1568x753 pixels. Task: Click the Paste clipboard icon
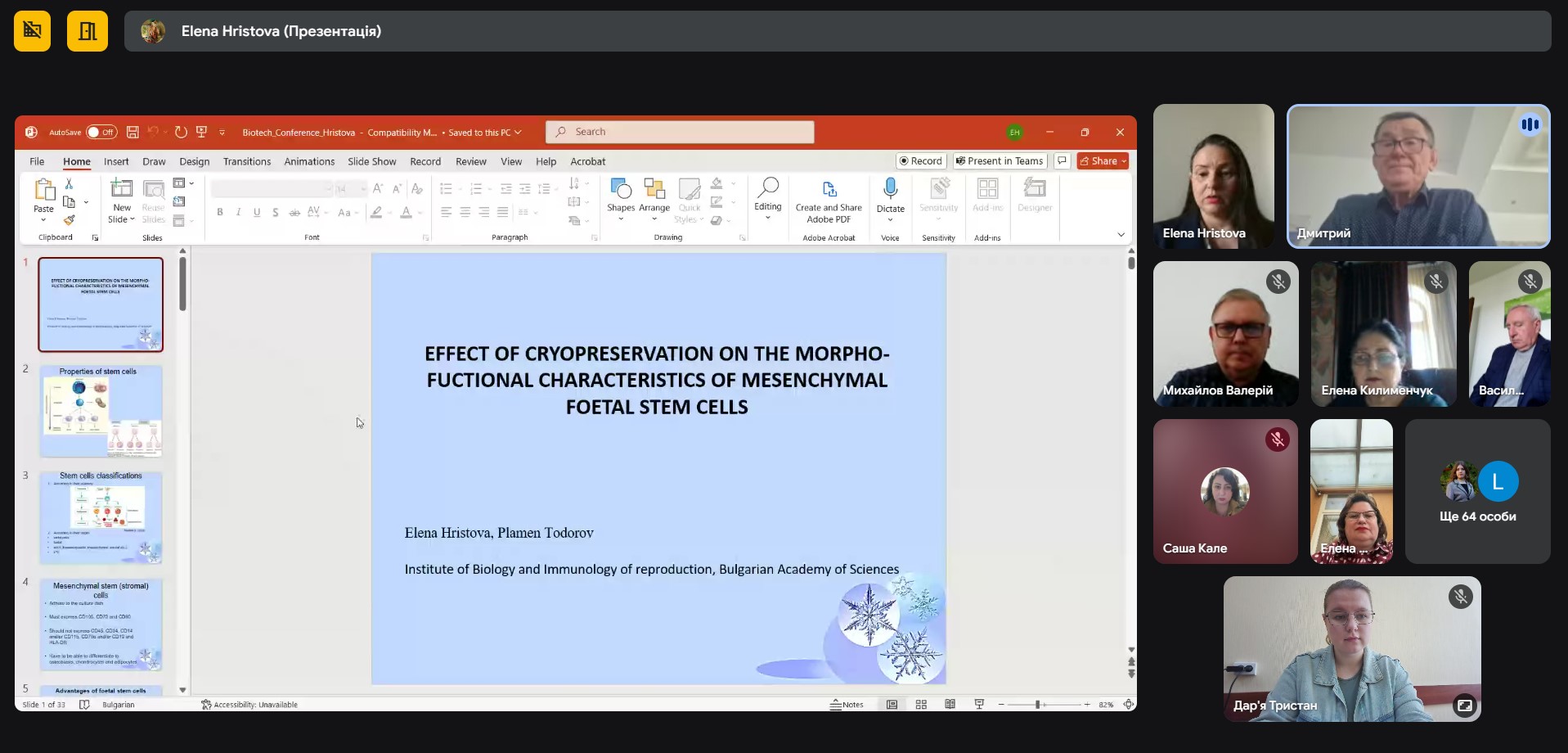pyautogui.click(x=44, y=191)
